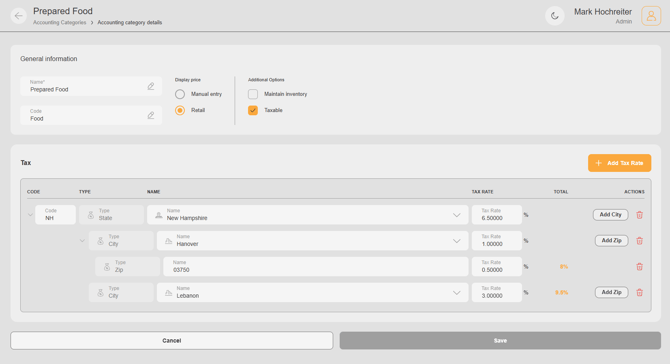Image resolution: width=670 pixels, height=364 pixels.
Task: Click Add Tax Rate button
Action: (x=619, y=163)
